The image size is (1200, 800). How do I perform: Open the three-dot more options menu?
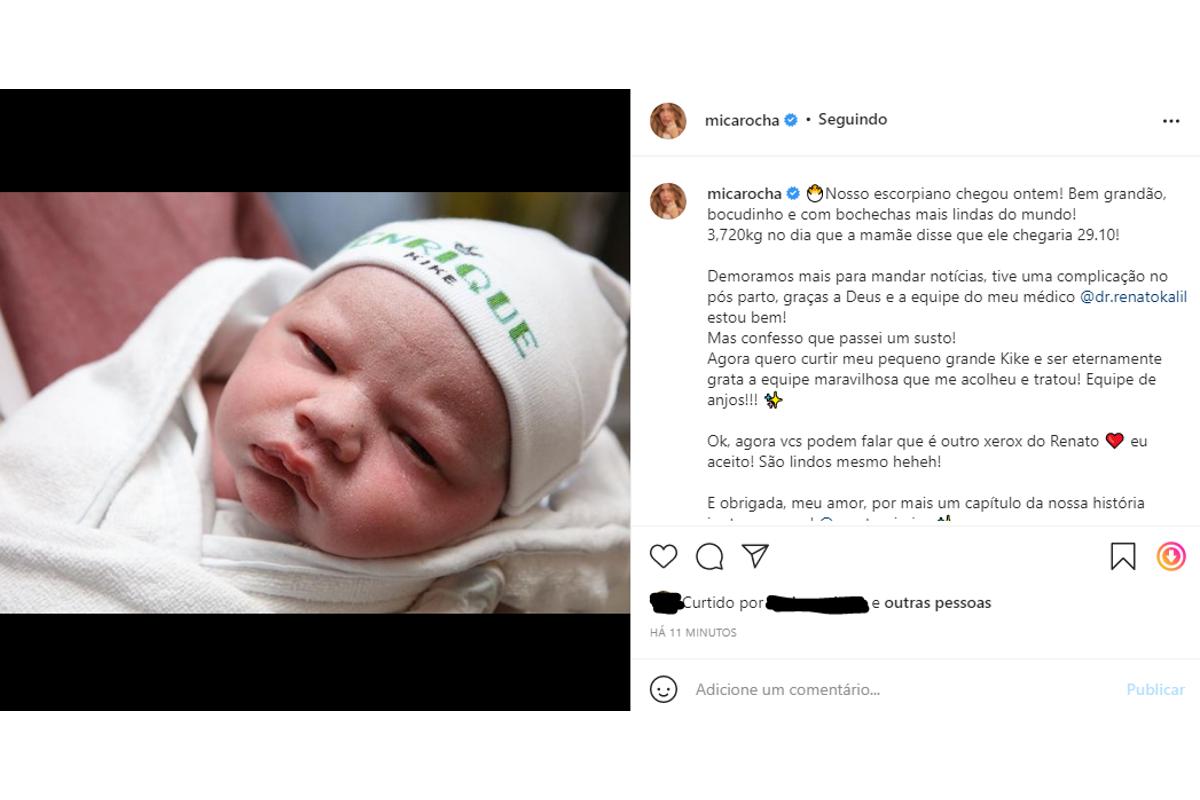point(1171,121)
